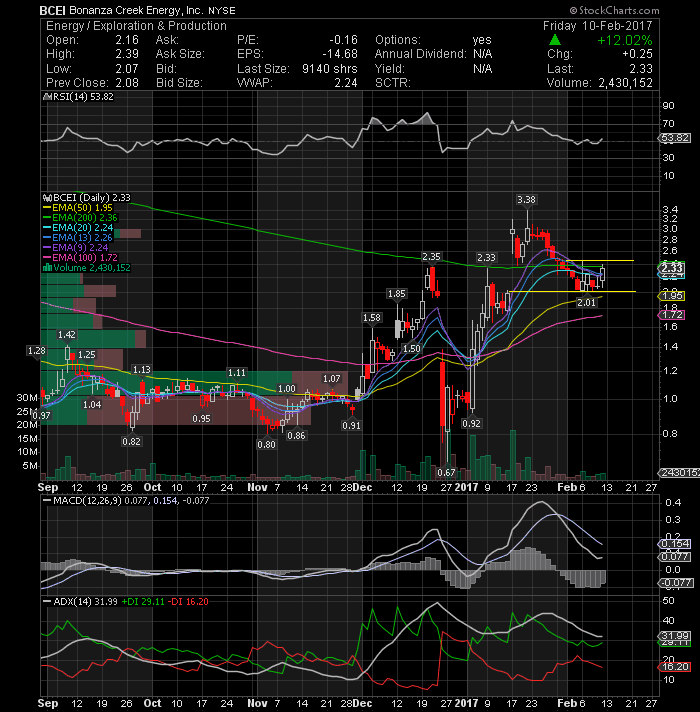
Task: Click the Last Size 9140 shrs value
Action: (x=330, y=69)
